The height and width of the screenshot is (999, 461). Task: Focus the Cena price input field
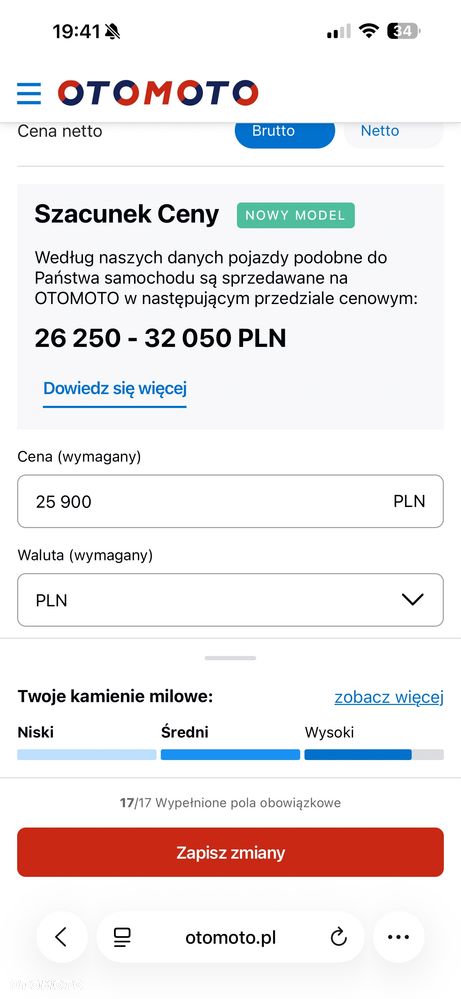click(x=230, y=501)
